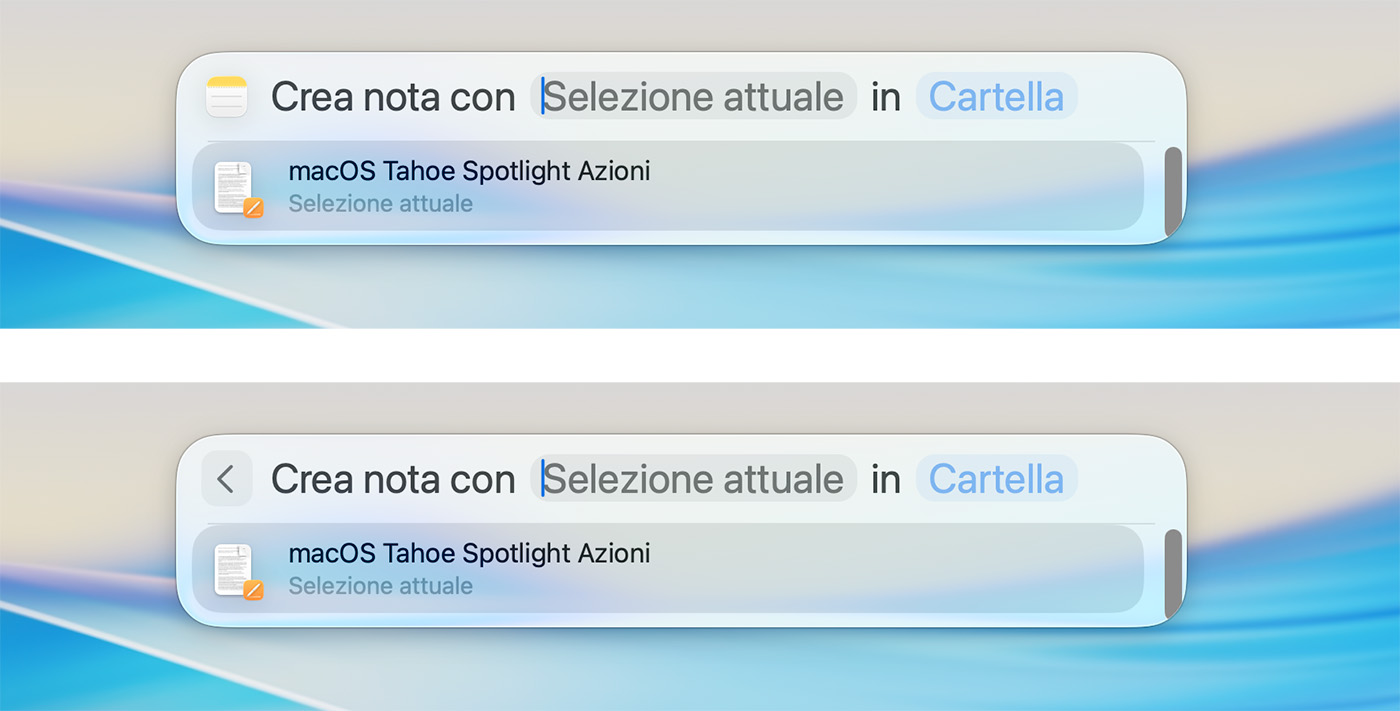
Task: Open Cartella picker in the Notes-icon panel
Action: [996, 97]
